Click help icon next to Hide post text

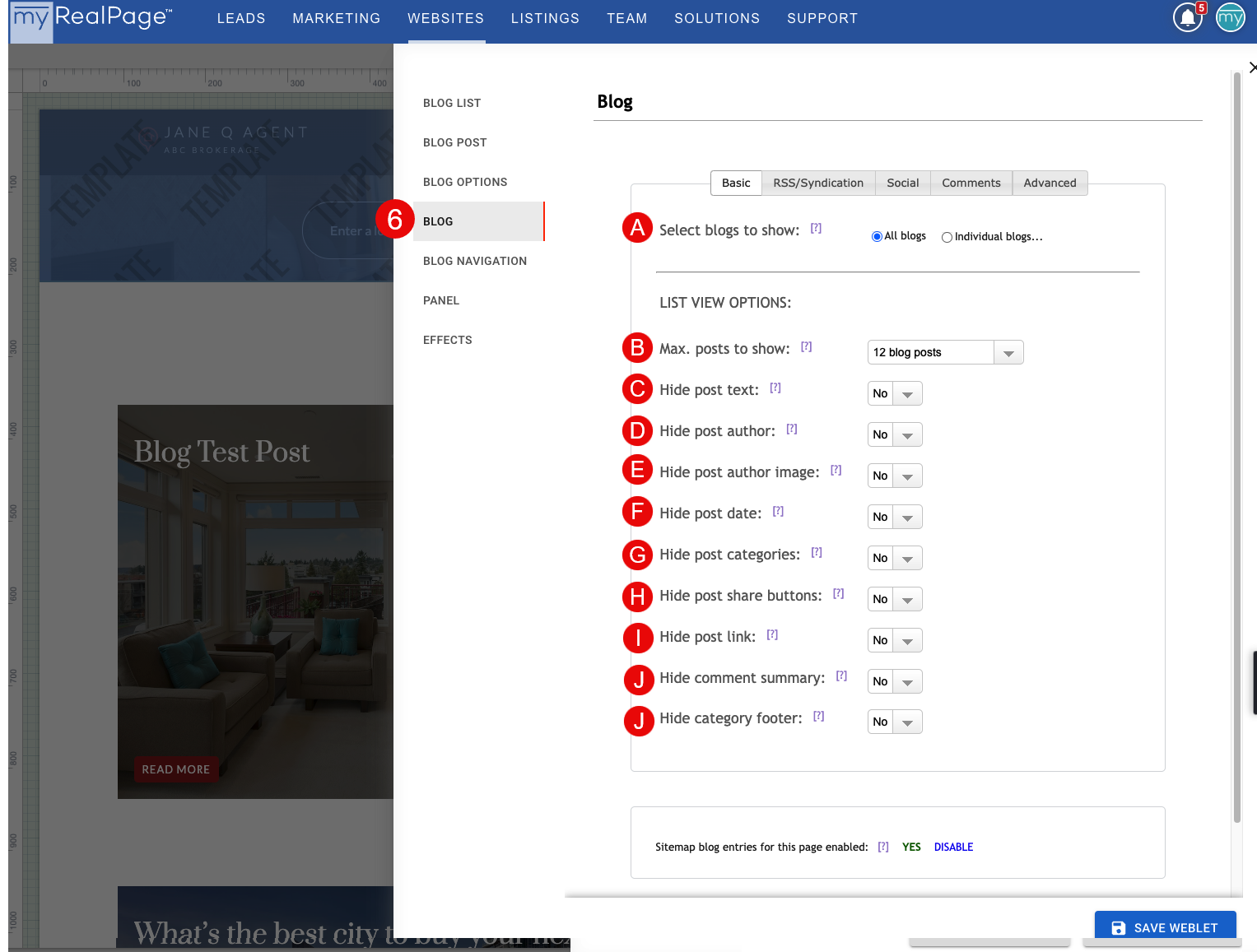coord(775,388)
